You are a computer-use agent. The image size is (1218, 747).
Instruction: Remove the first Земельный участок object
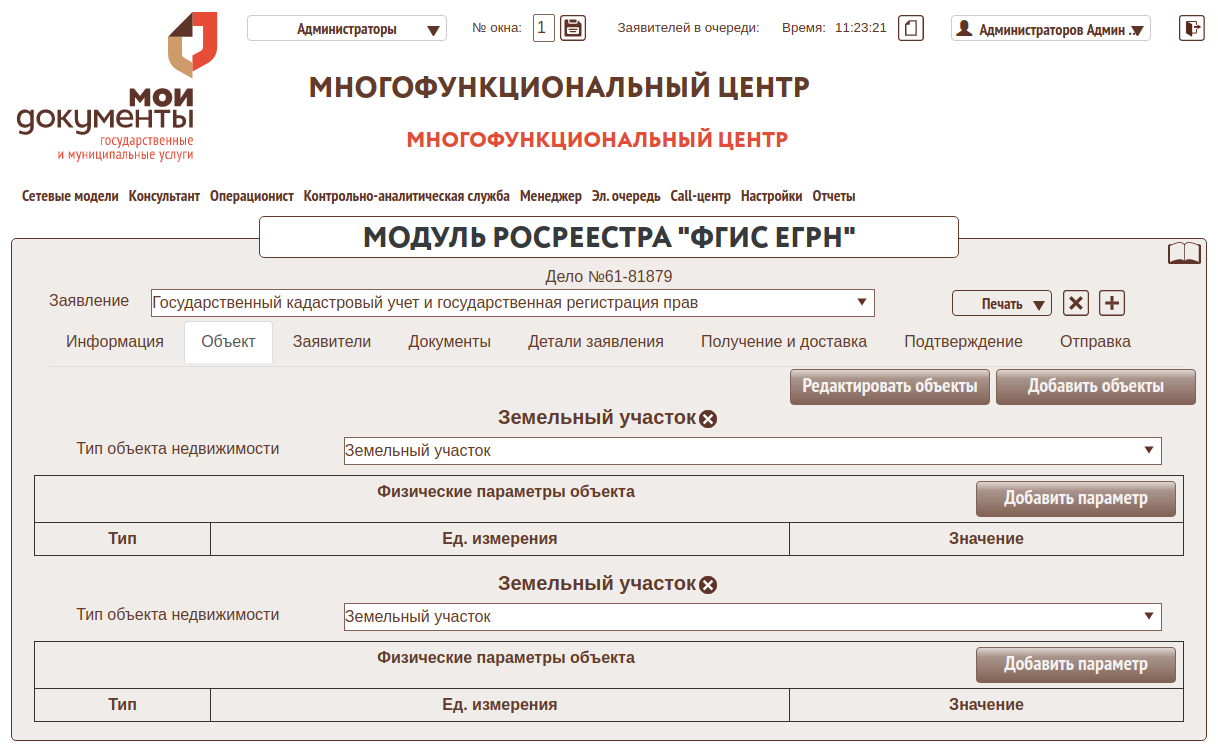[708, 419]
